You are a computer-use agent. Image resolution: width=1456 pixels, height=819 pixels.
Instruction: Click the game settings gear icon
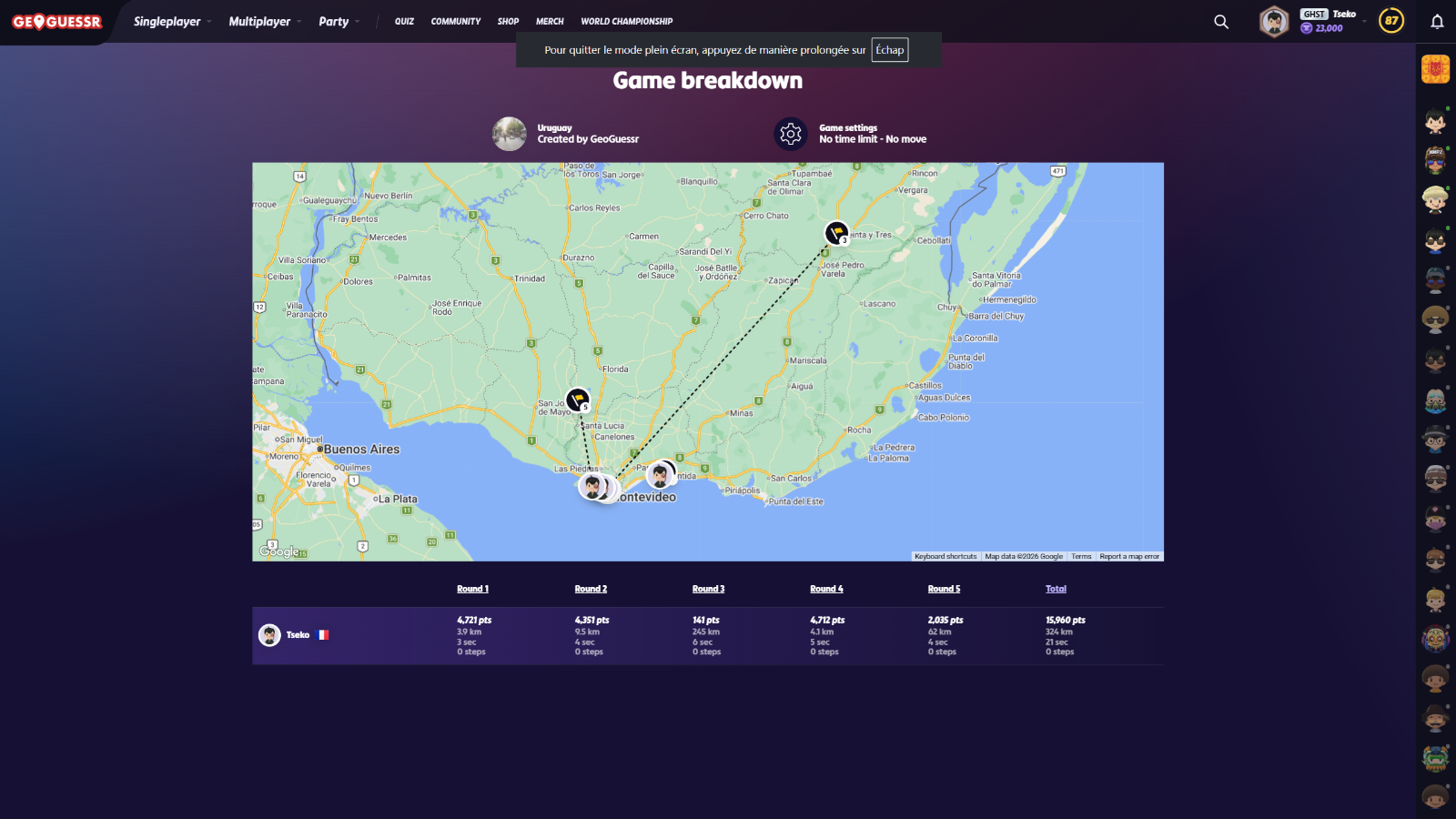pos(790,134)
